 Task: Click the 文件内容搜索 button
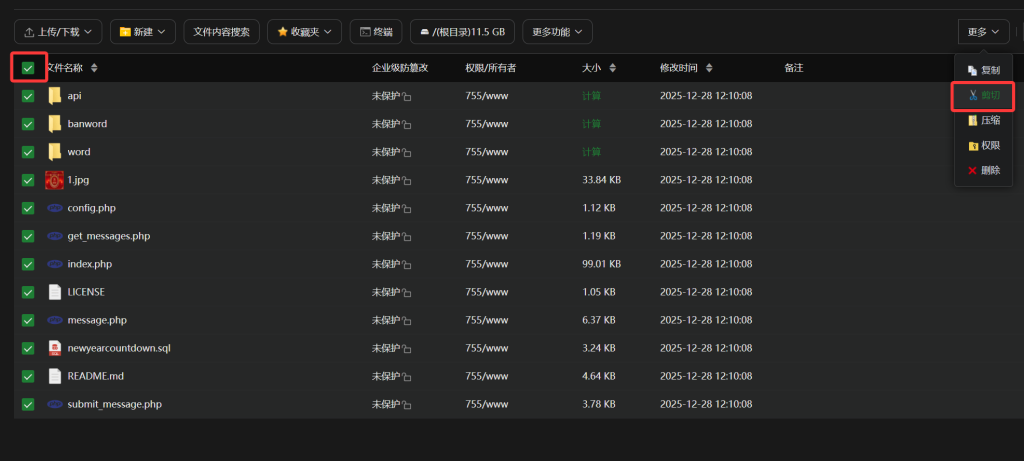click(x=222, y=32)
